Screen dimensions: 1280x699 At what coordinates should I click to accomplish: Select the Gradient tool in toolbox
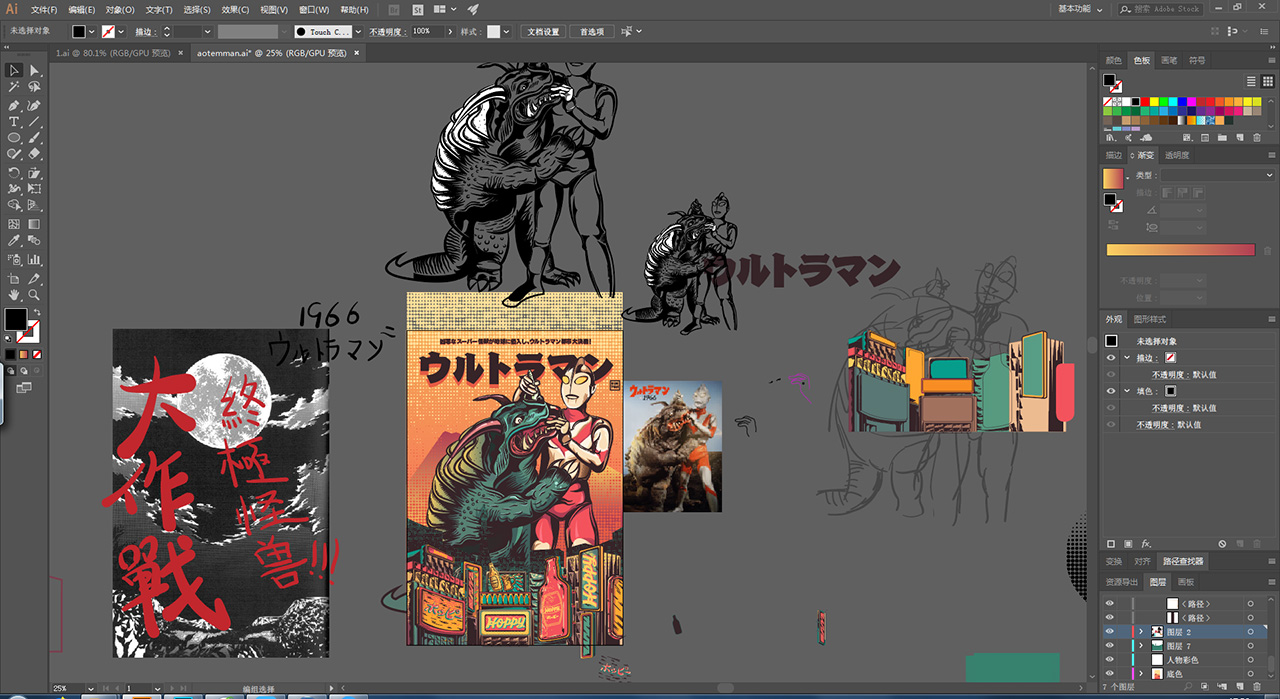[34, 224]
